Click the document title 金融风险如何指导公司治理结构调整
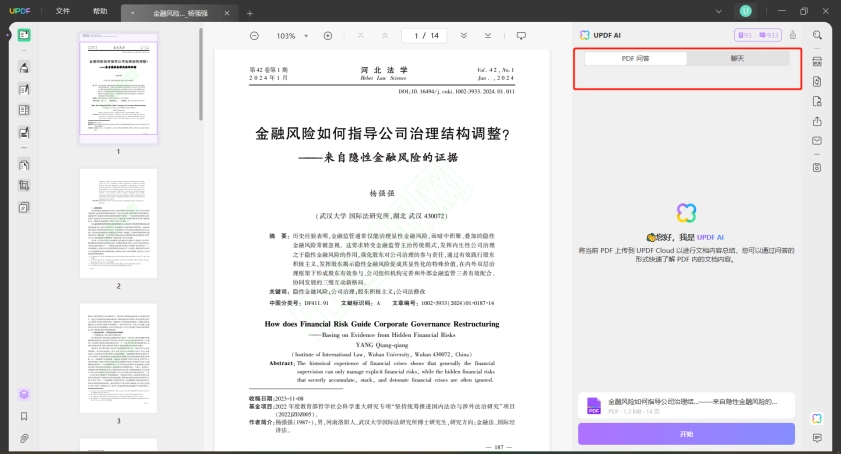This screenshot has height=454, width=841. 382,134
